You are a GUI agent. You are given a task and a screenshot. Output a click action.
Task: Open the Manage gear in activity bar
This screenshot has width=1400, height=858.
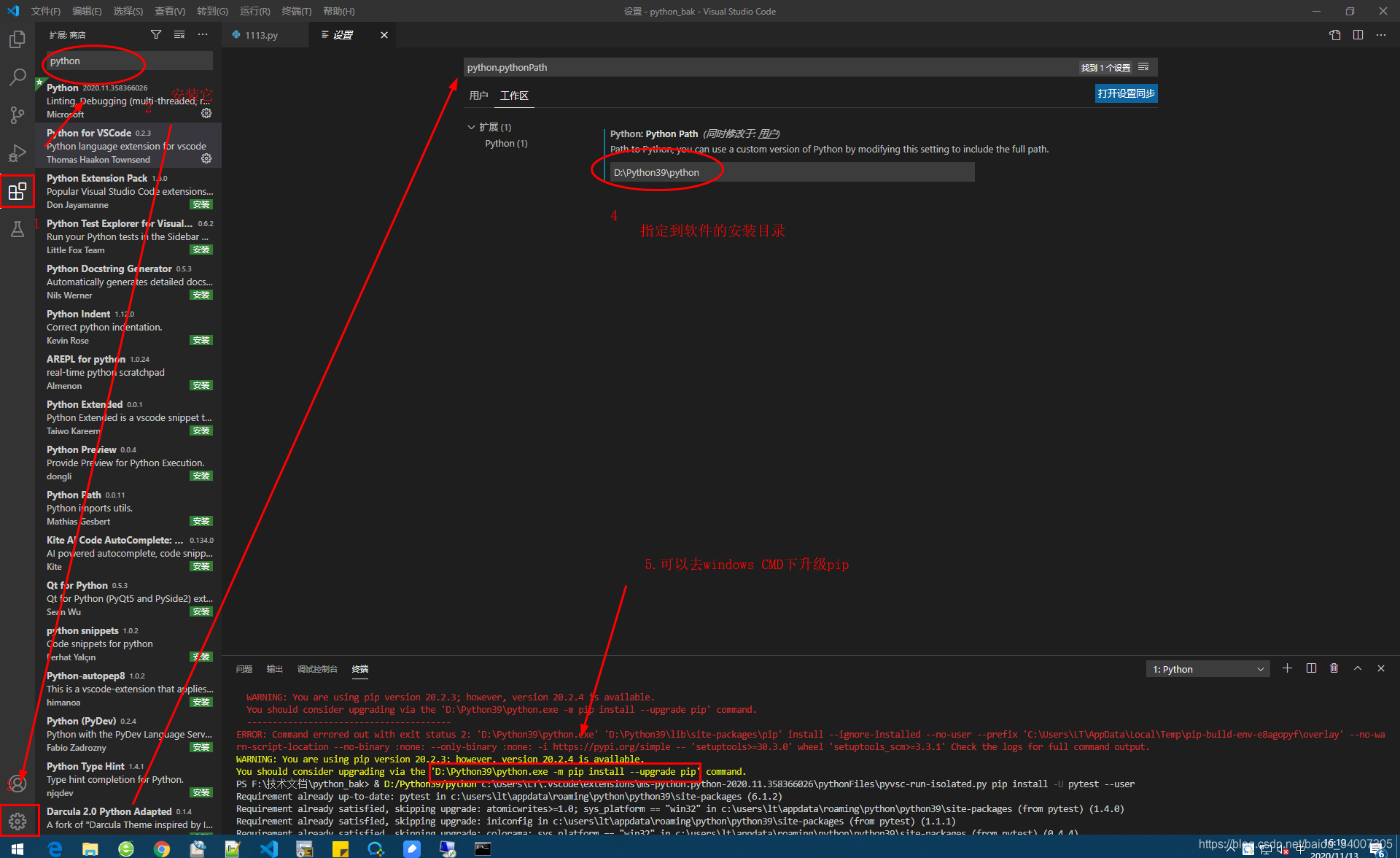(x=17, y=822)
